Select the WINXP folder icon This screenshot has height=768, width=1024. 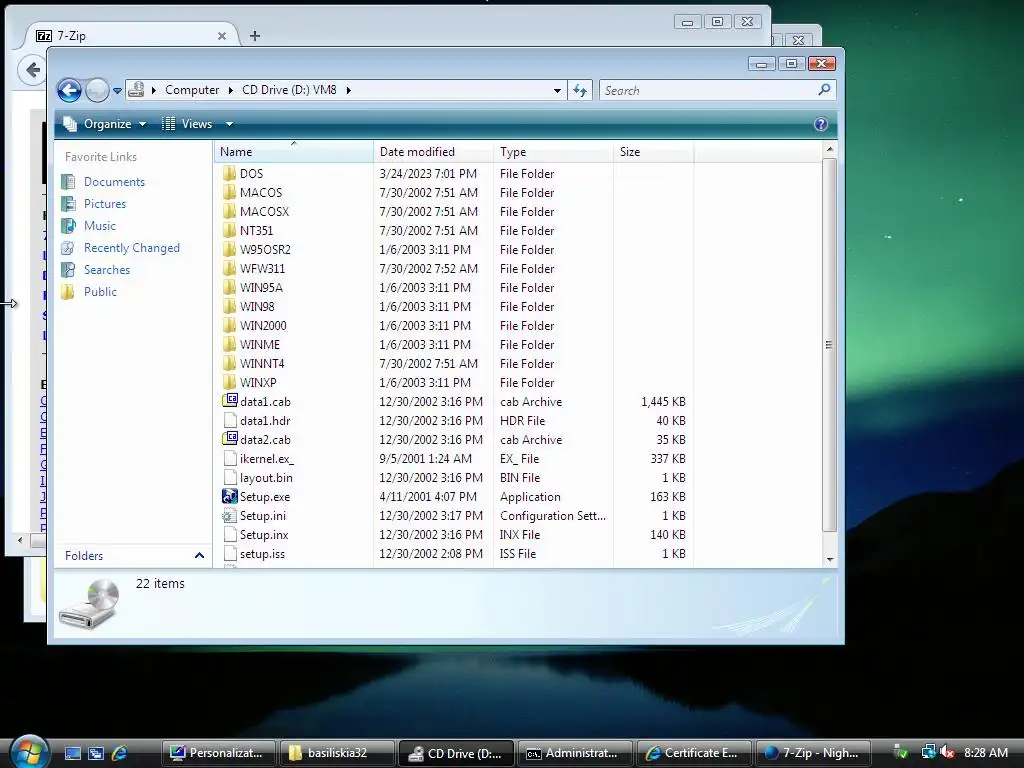coord(229,382)
